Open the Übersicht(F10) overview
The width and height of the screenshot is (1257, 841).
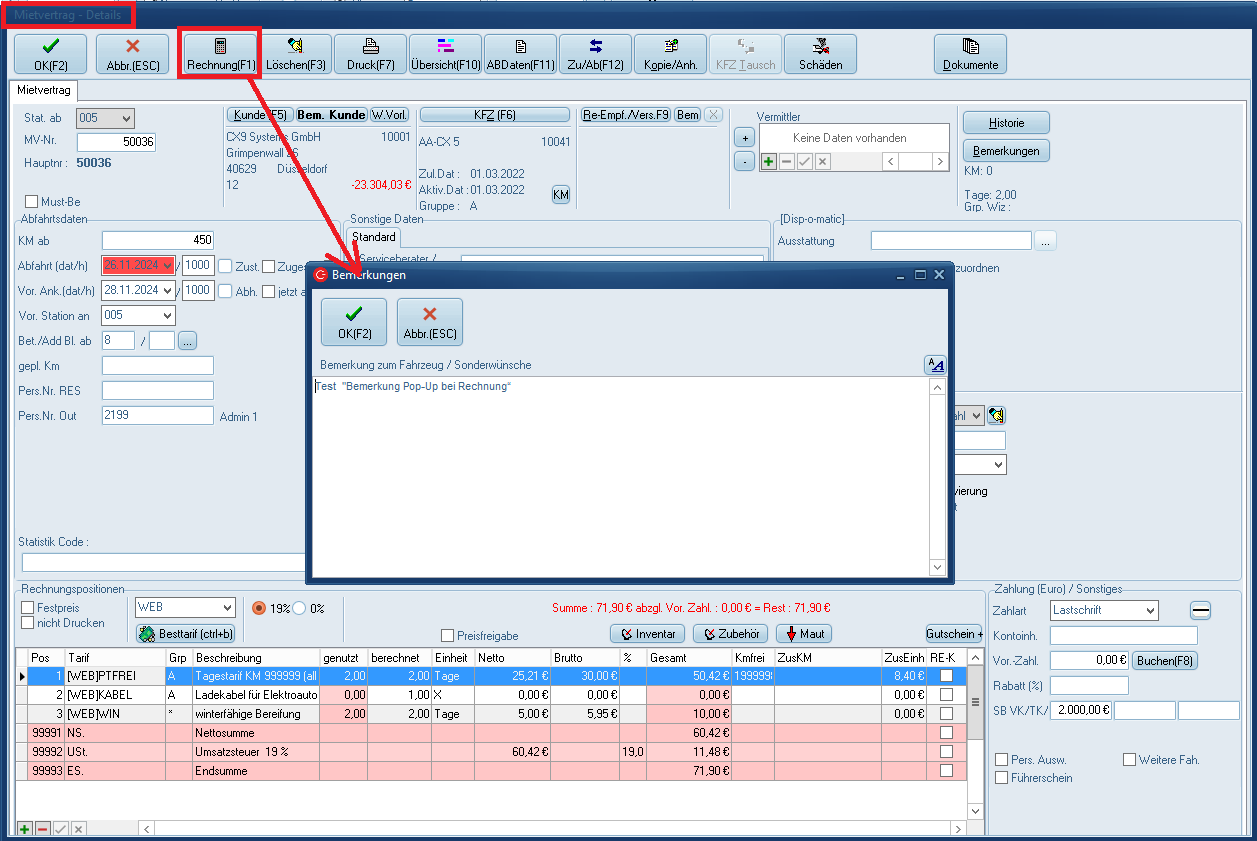[x=445, y=54]
